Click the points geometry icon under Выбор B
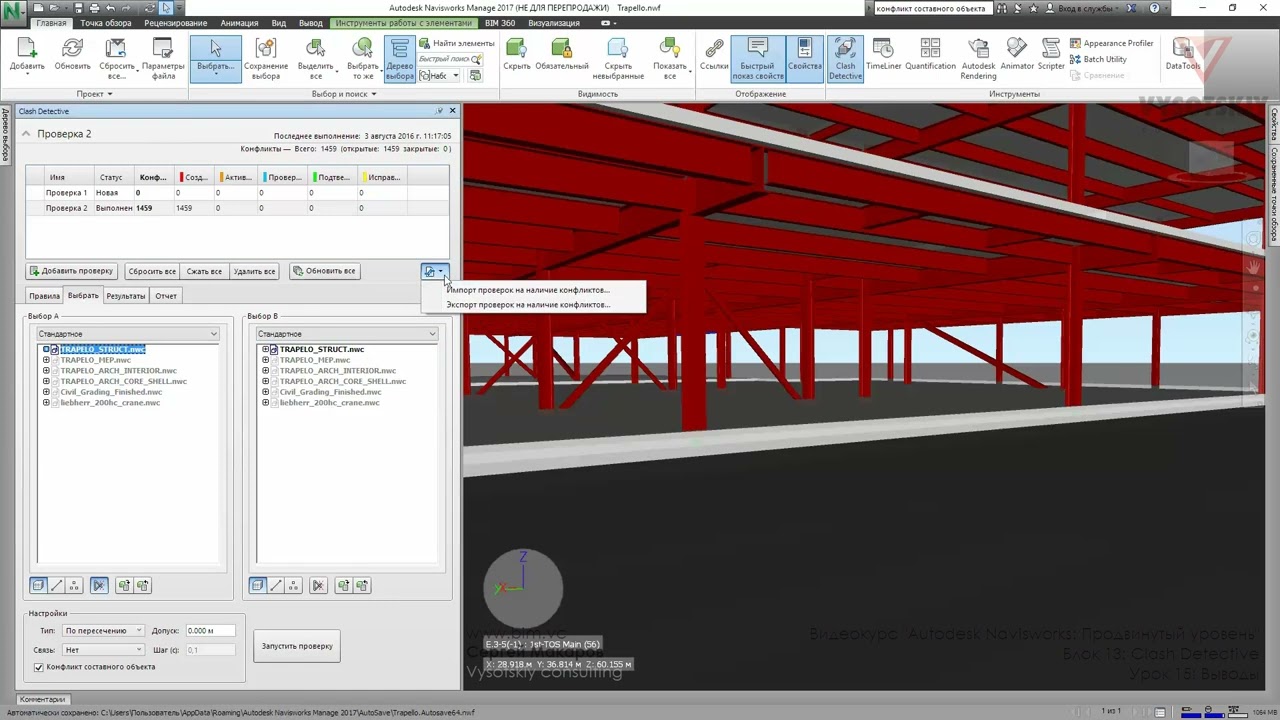Image resolution: width=1280 pixels, height=720 pixels. point(293,586)
